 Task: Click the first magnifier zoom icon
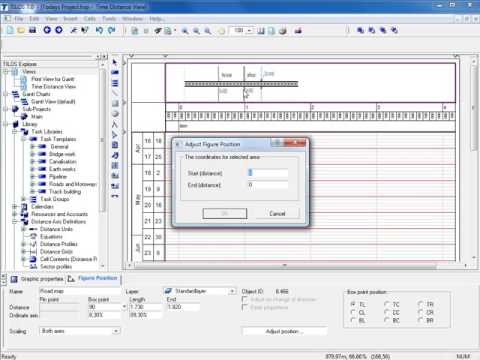click(185, 31)
